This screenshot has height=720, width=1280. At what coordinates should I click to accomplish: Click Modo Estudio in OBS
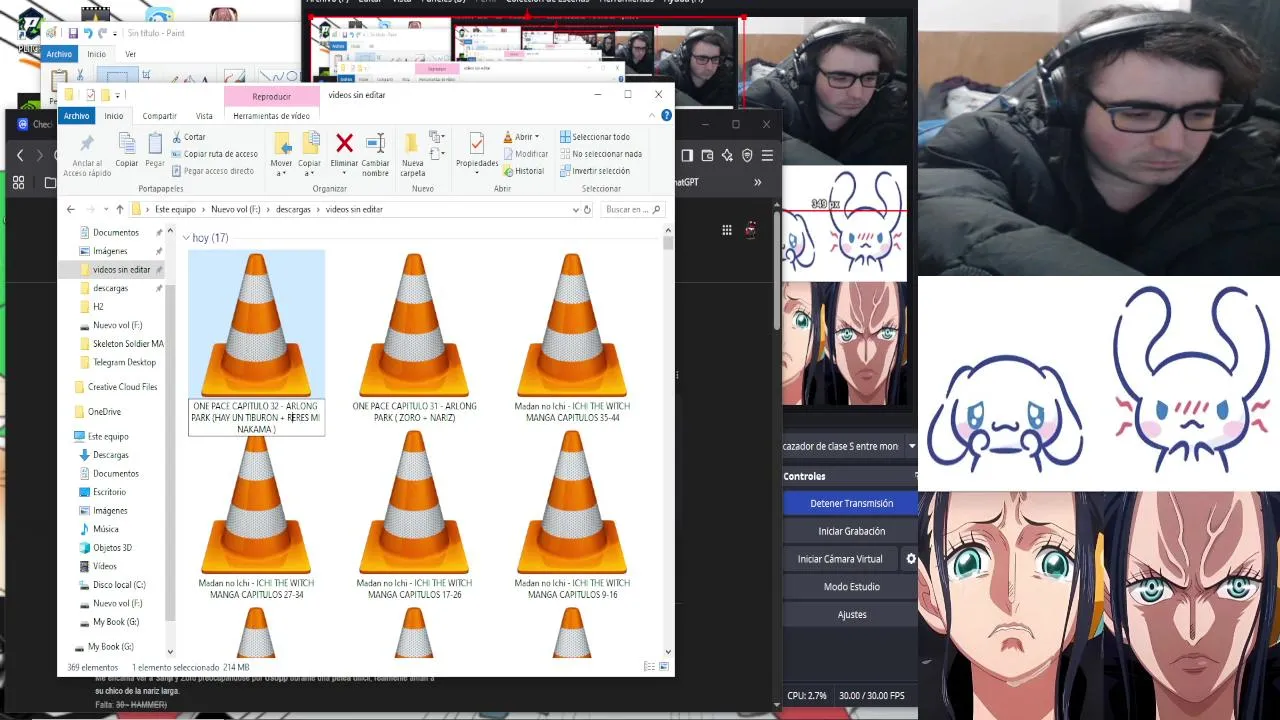coord(851,587)
